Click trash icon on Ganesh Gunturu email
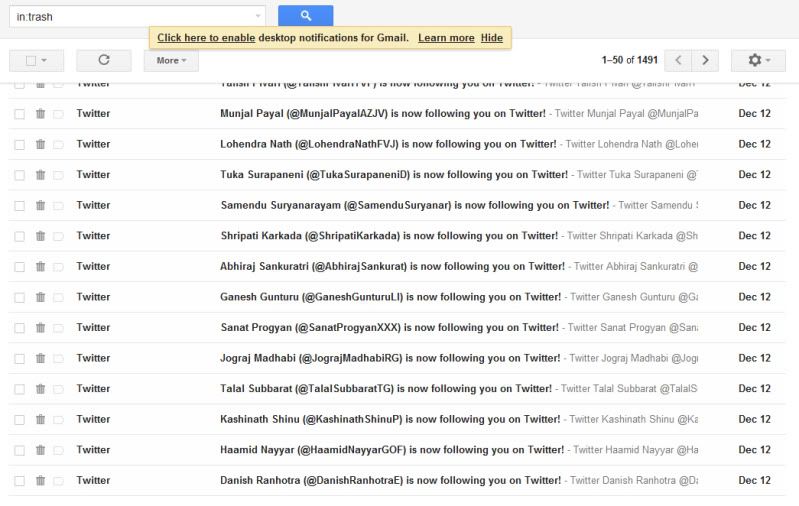799x506 pixels. click(x=41, y=297)
